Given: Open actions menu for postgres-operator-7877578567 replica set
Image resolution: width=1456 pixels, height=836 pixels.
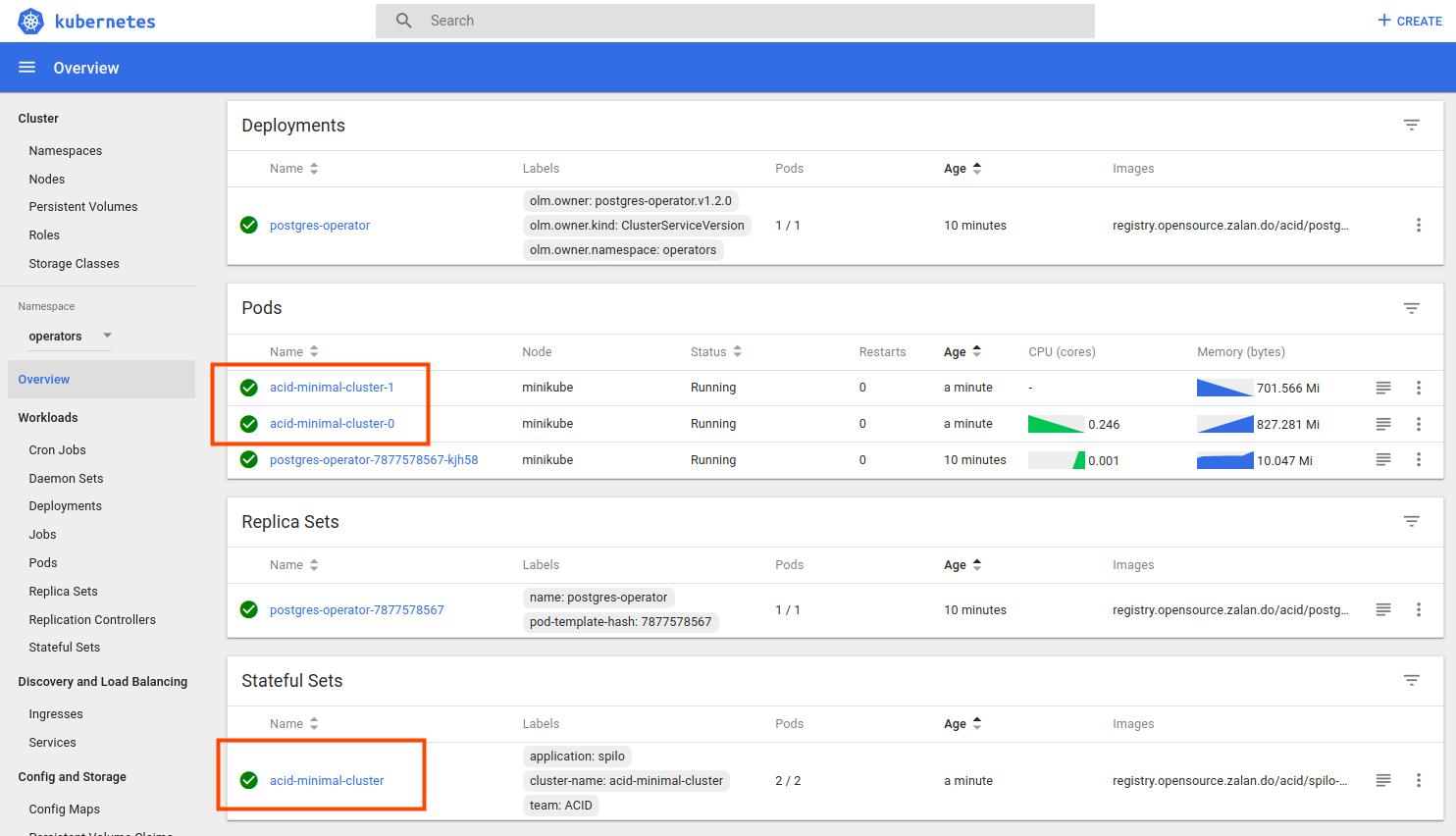Looking at the screenshot, I should [x=1419, y=609].
